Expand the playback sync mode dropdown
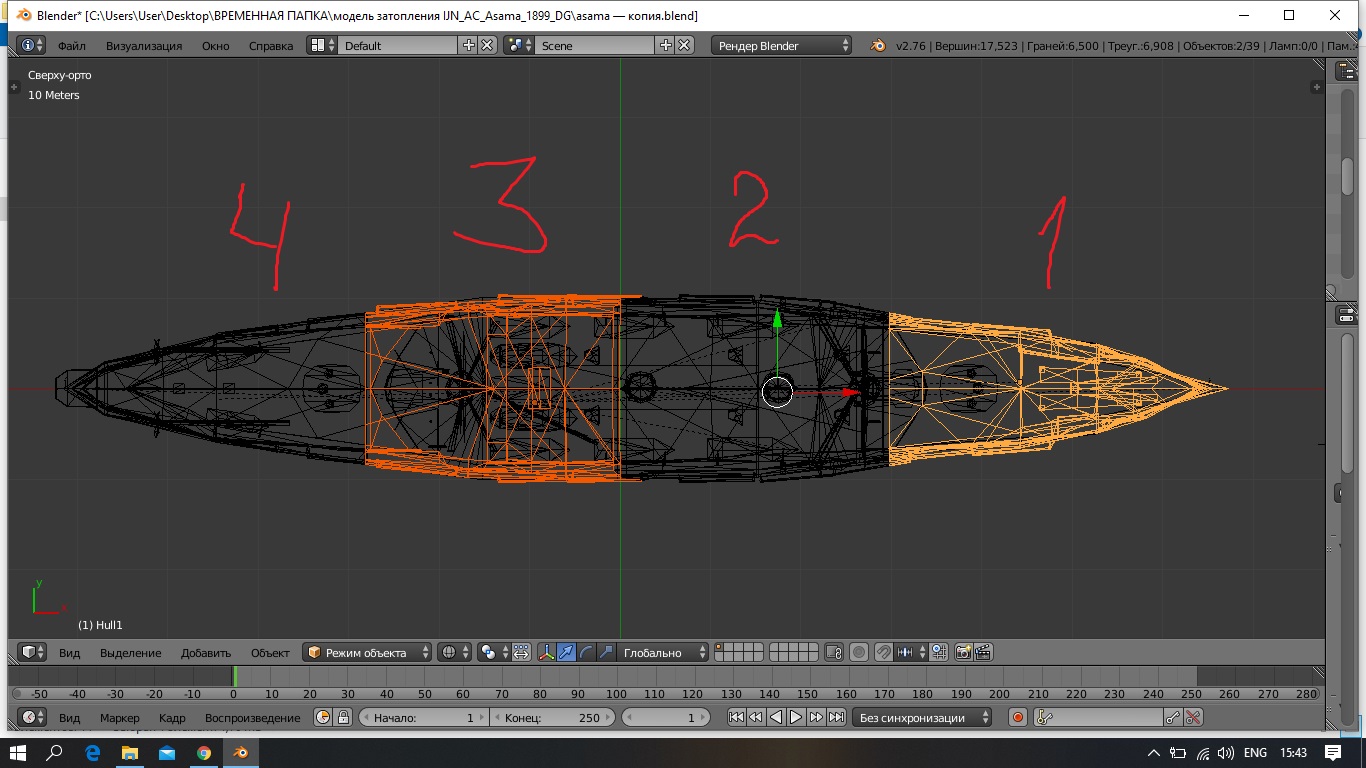 (x=923, y=717)
